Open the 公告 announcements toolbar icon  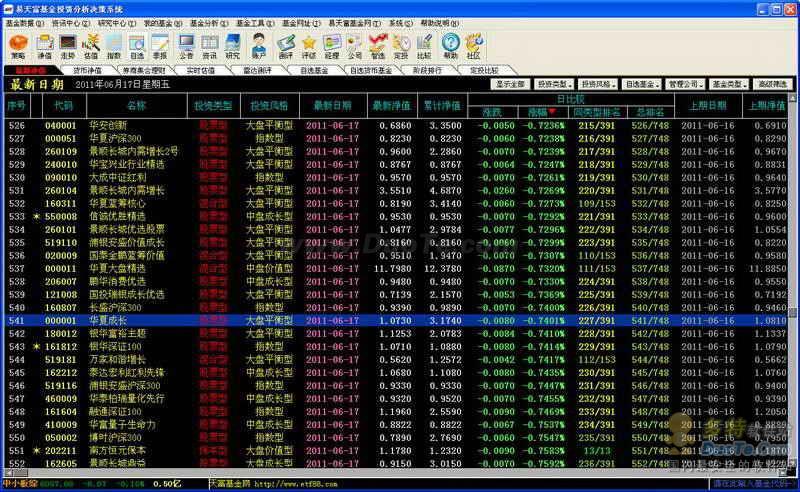(186, 46)
